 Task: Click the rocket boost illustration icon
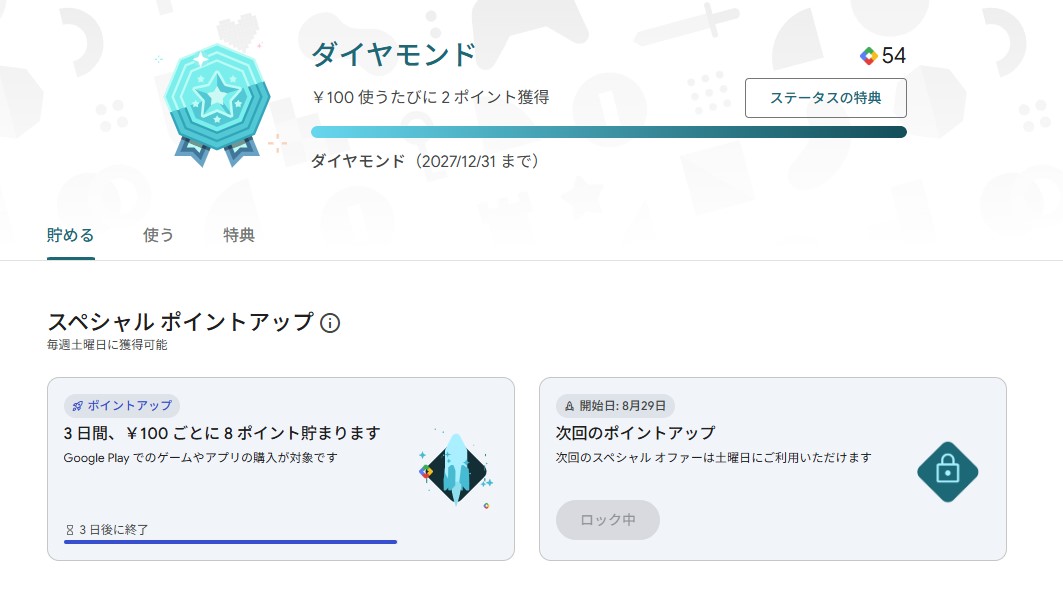(x=456, y=469)
